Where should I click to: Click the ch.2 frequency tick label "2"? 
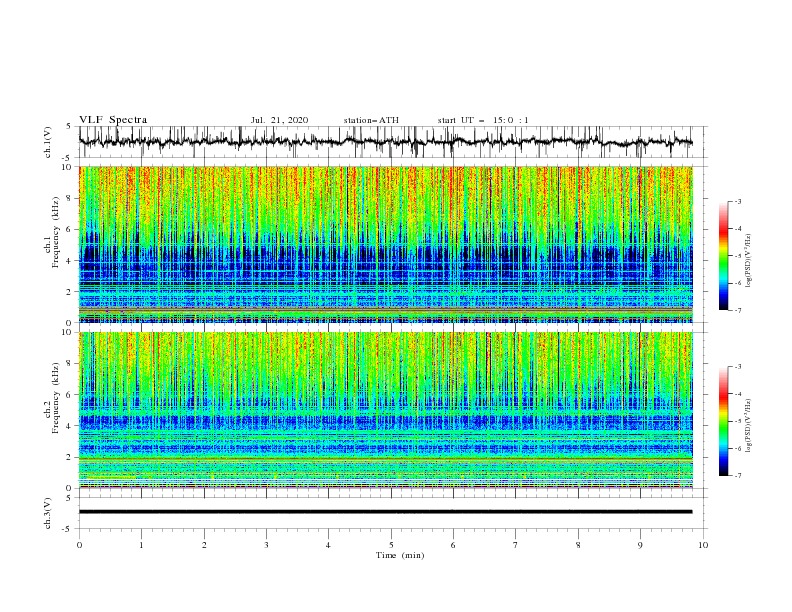click(70, 457)
